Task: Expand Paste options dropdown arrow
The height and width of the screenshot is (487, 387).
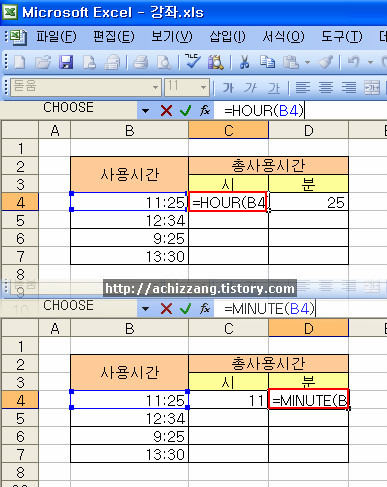Action: (307, 62)
